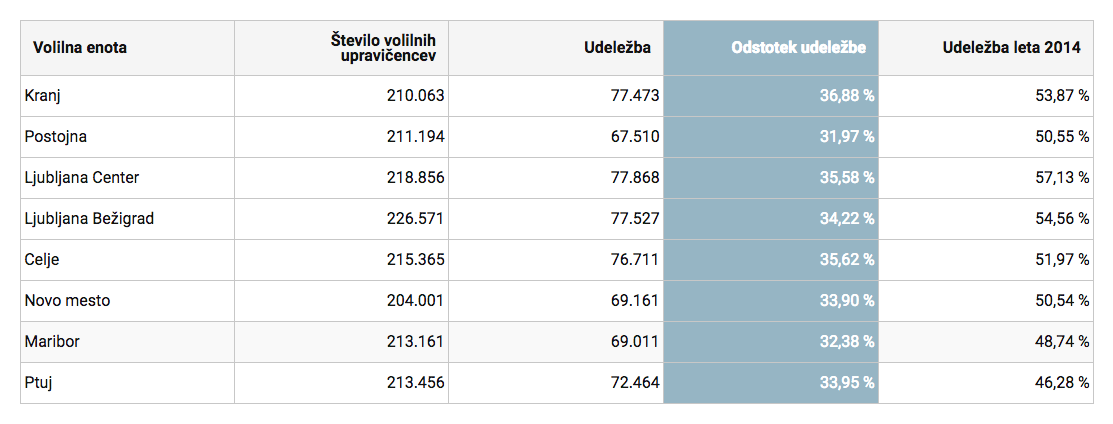Click Novo mesto's turnout value 69.161
The width and height of the screenshot is (1113, 424).
pos(629,301)
